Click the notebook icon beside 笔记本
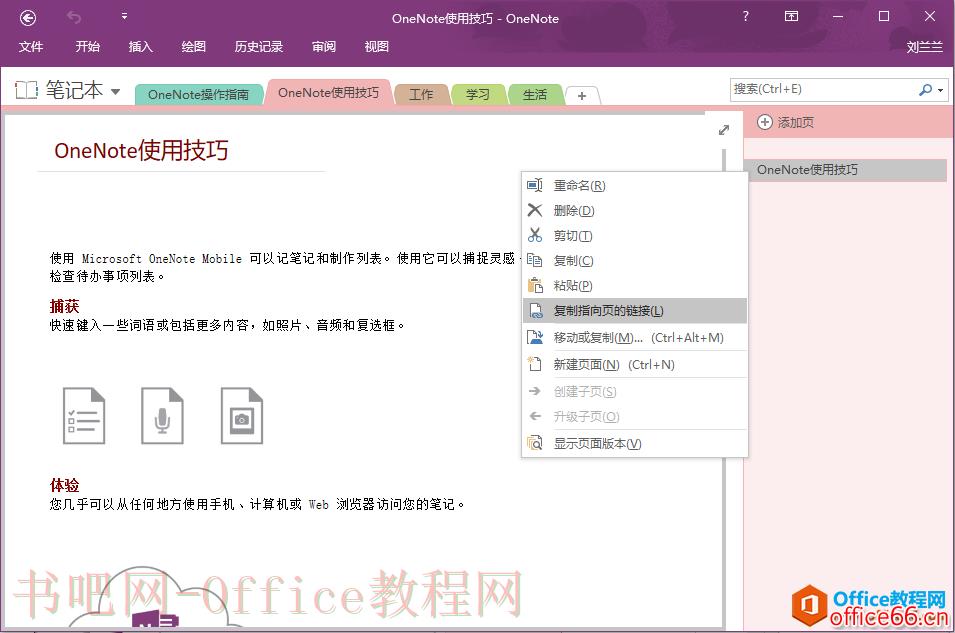This screenshot has height=633, width=955. click(x=27, y=90)
